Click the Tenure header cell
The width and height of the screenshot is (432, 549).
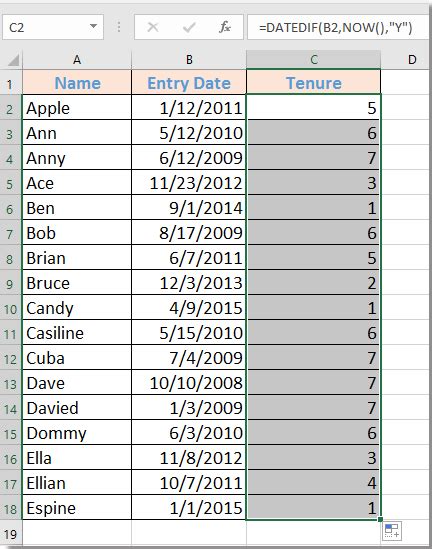click(x=314, y=83)
